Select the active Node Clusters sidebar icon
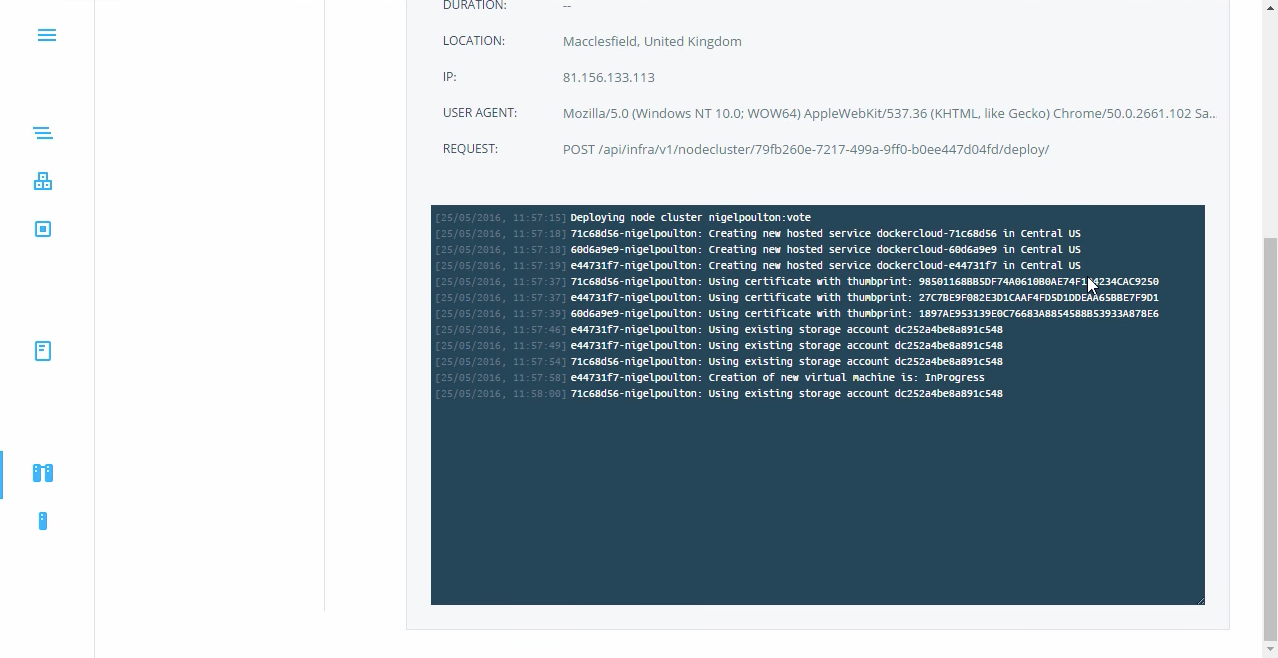This screenshot has width=1278, height=658. click(42, 473)
